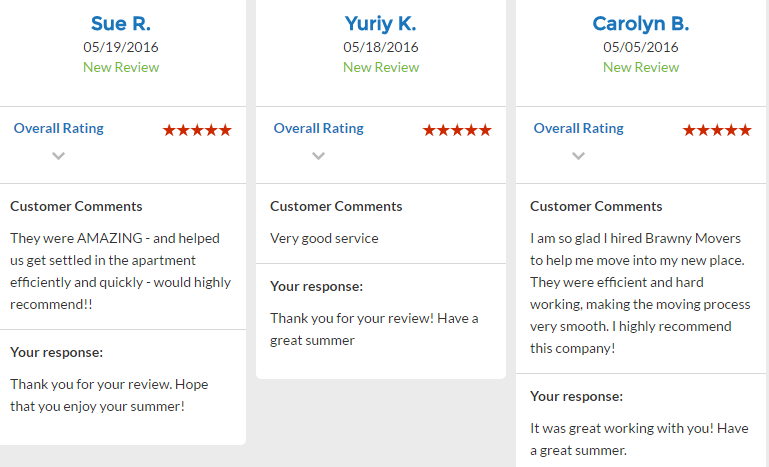Click the 05/18/2016 review date
Screen dimensions: 769x467
point(381,47)
